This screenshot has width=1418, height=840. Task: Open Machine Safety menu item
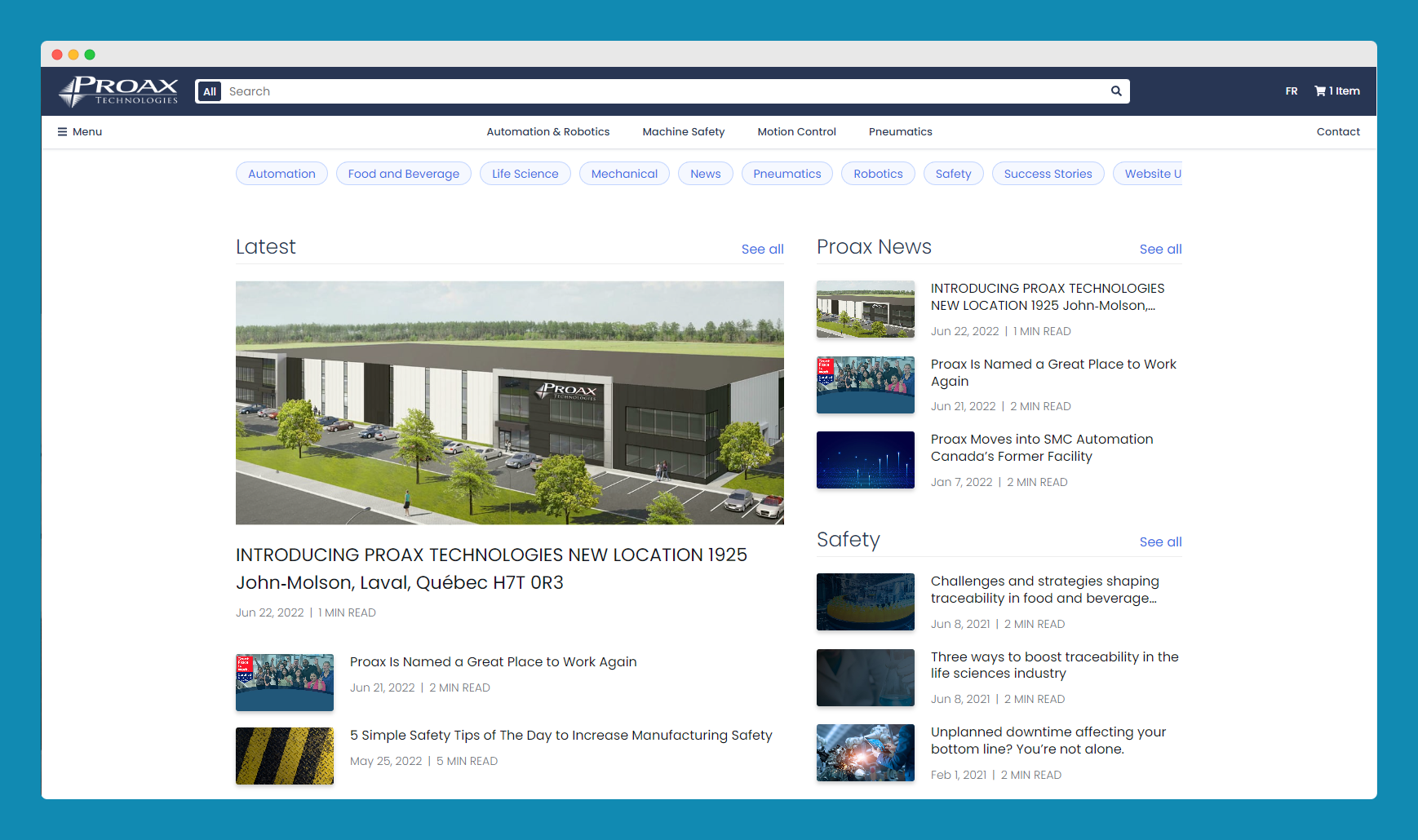pyautogui.click(x=684, y=132)
